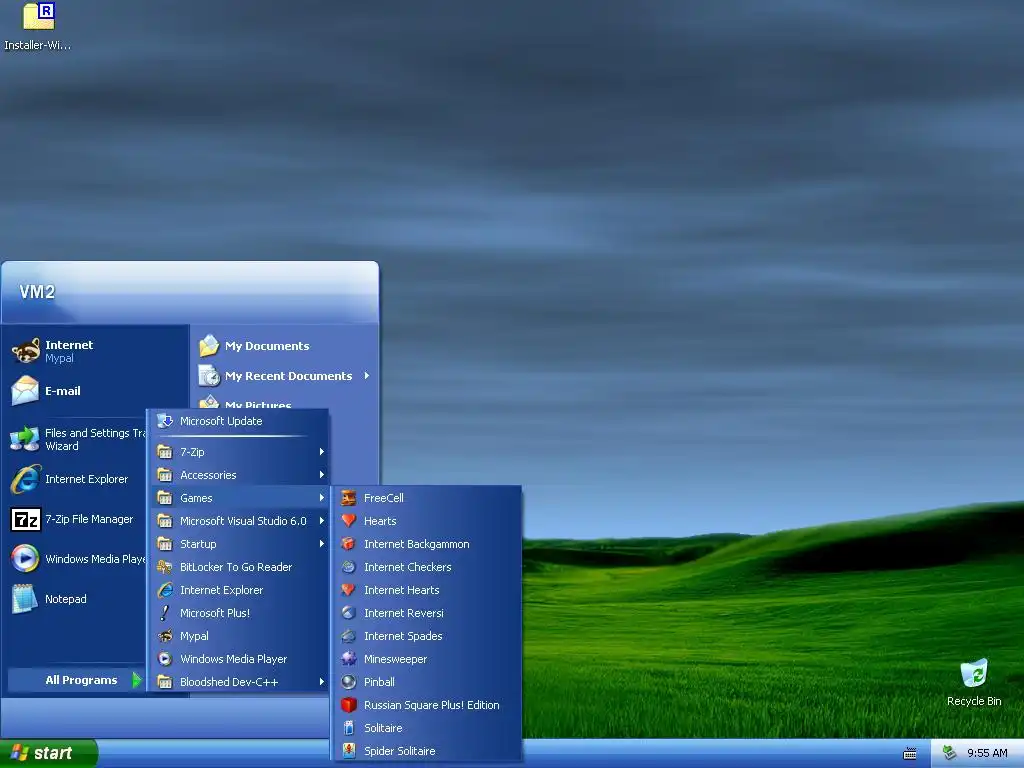The image size is (1024, 768).
Task: Click the BitLocker To Go Reader icon
Action: click(165, 566)
